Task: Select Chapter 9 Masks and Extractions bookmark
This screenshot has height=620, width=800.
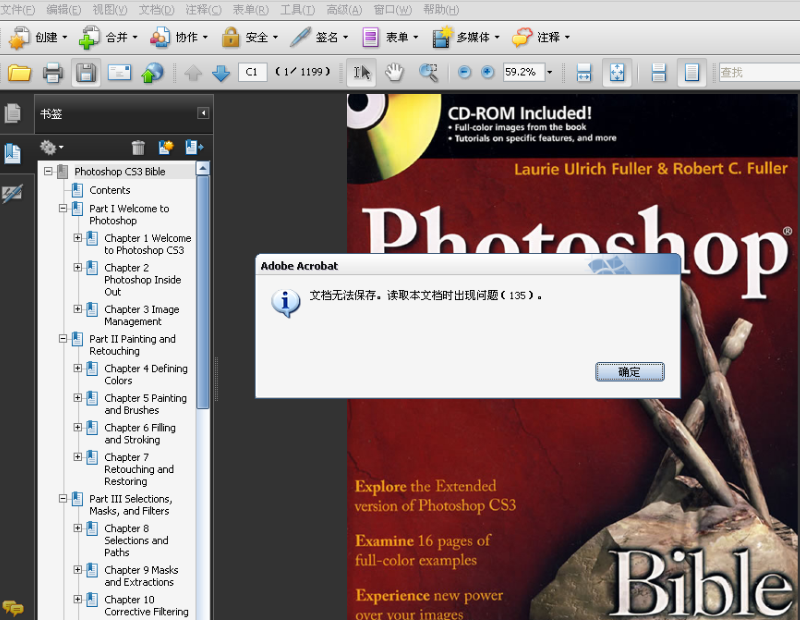Action: (x=141, y=576)
